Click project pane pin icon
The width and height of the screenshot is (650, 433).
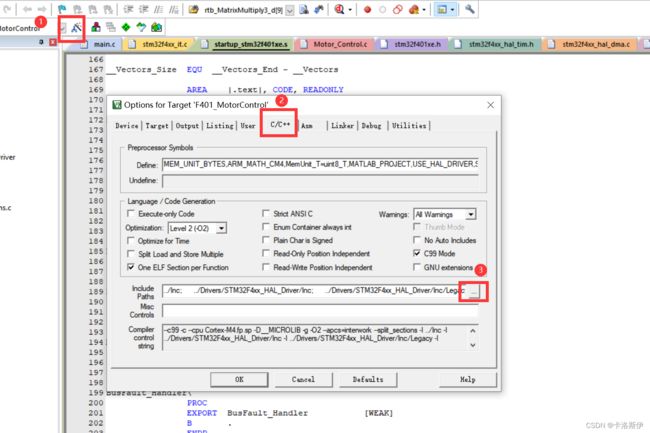point(41,42)
